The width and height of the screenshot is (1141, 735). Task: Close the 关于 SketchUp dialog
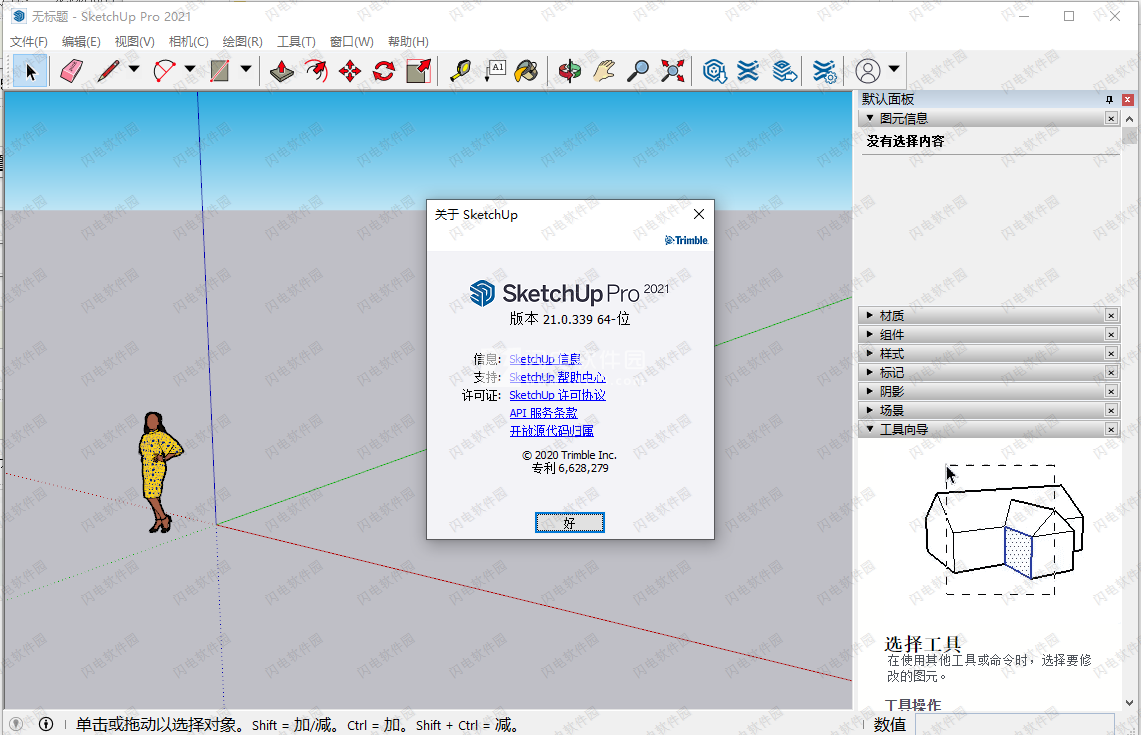click(699, 214)
